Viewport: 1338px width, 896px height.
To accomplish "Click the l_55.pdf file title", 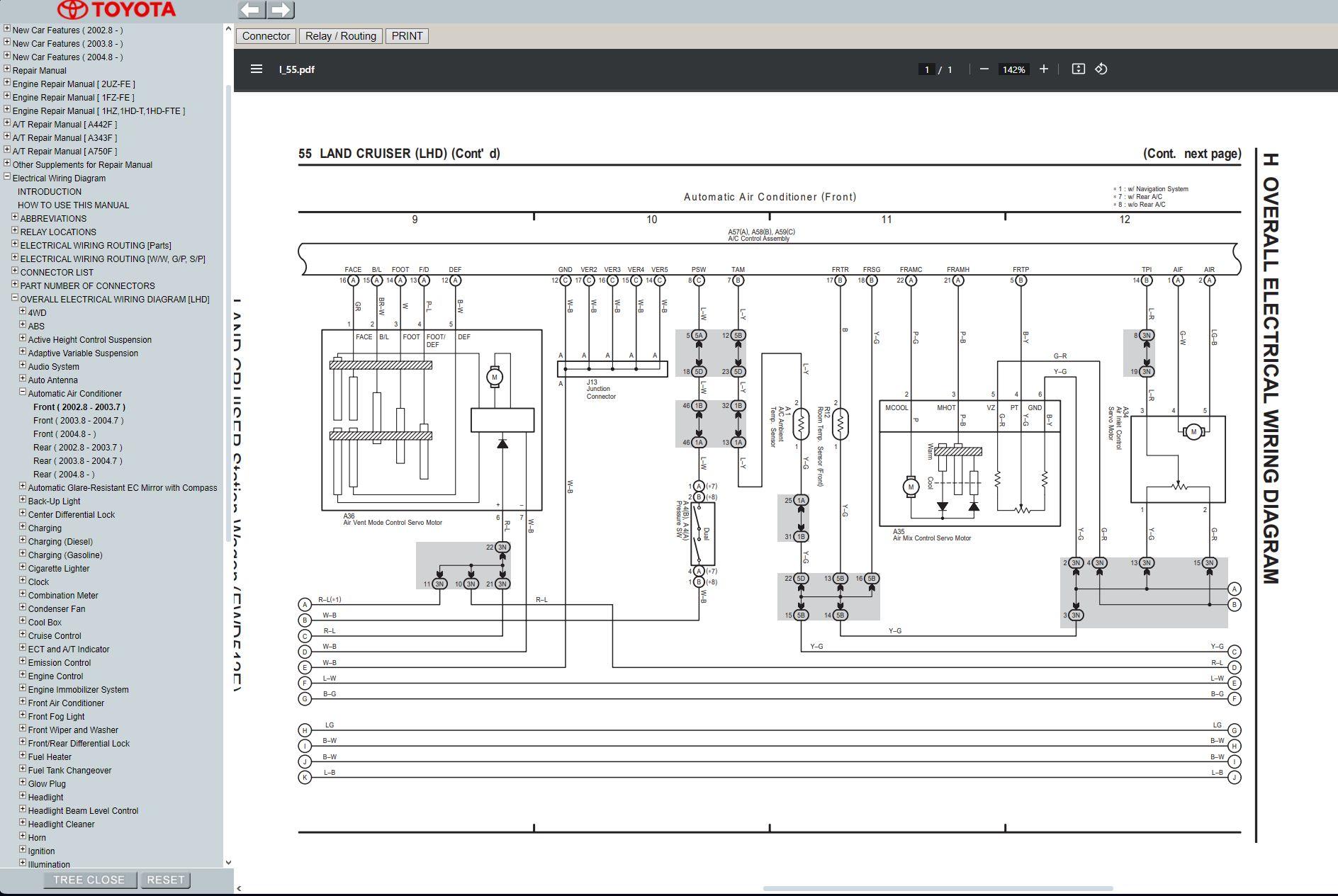I will pyautogui.click(x=297, y=69).
